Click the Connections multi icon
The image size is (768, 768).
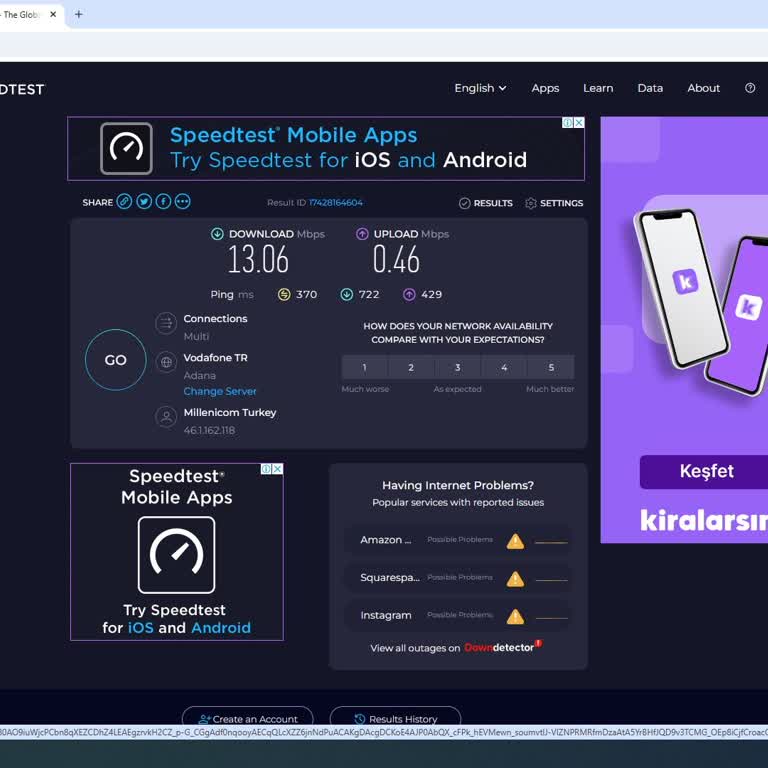[166, 323]
